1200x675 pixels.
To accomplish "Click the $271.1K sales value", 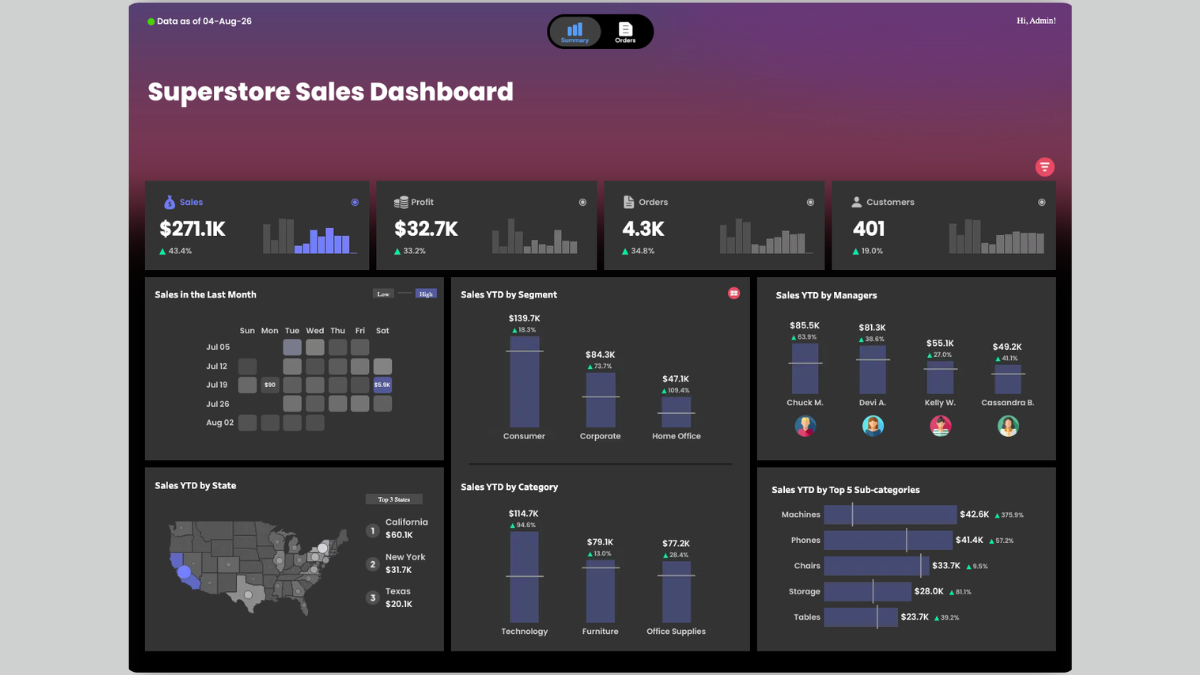I will 193,229.
